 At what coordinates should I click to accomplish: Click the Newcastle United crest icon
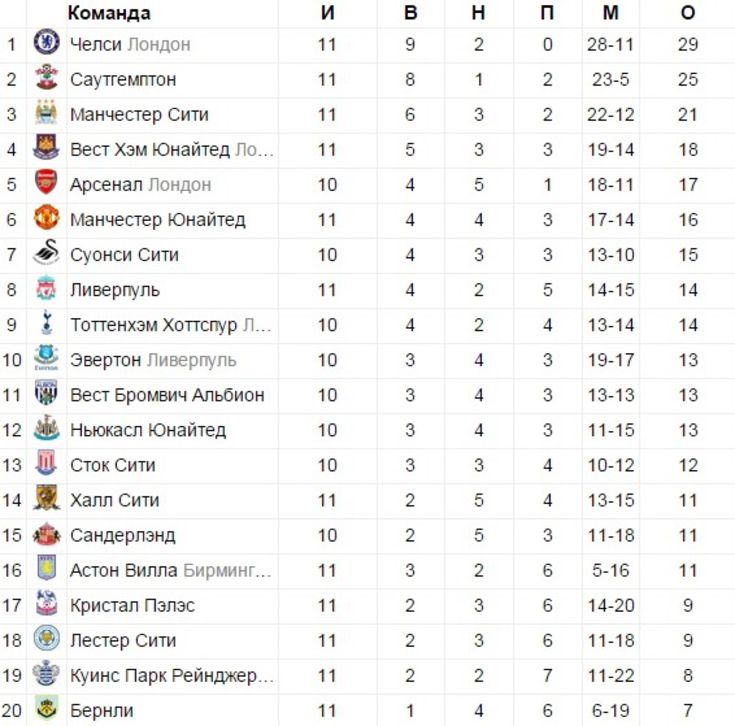(x=46, y=428)
